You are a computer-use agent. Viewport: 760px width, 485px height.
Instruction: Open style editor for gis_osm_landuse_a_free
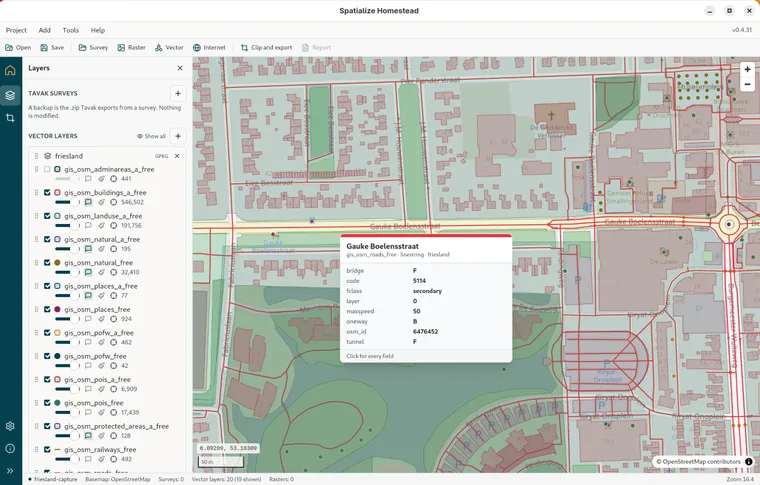point(101,225)
